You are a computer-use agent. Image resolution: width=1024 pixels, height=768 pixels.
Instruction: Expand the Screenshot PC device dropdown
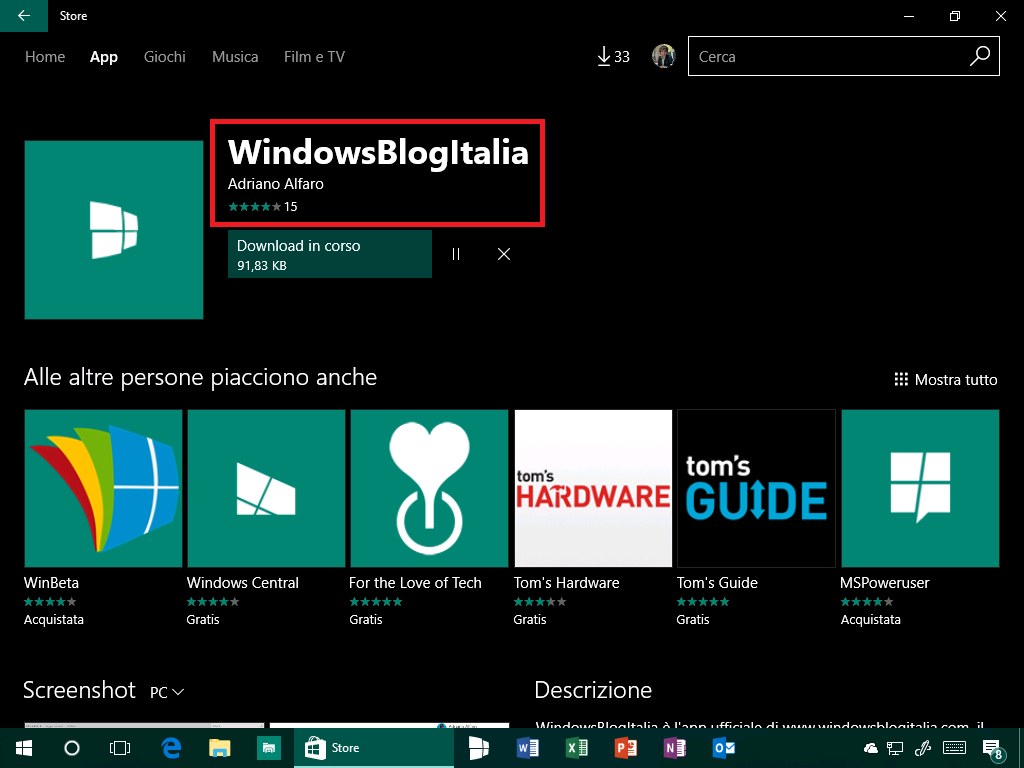pyautogui.click(x=167, y=692)
